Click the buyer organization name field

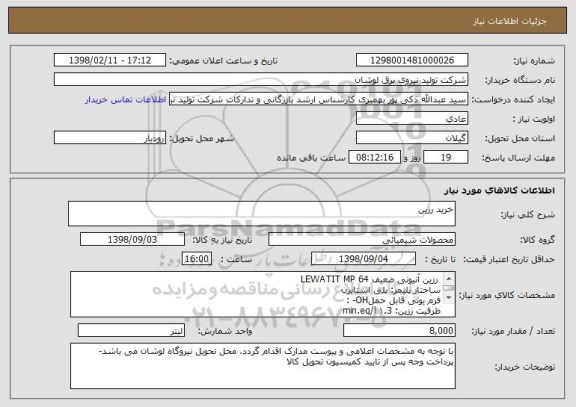[x=261, y=80]
